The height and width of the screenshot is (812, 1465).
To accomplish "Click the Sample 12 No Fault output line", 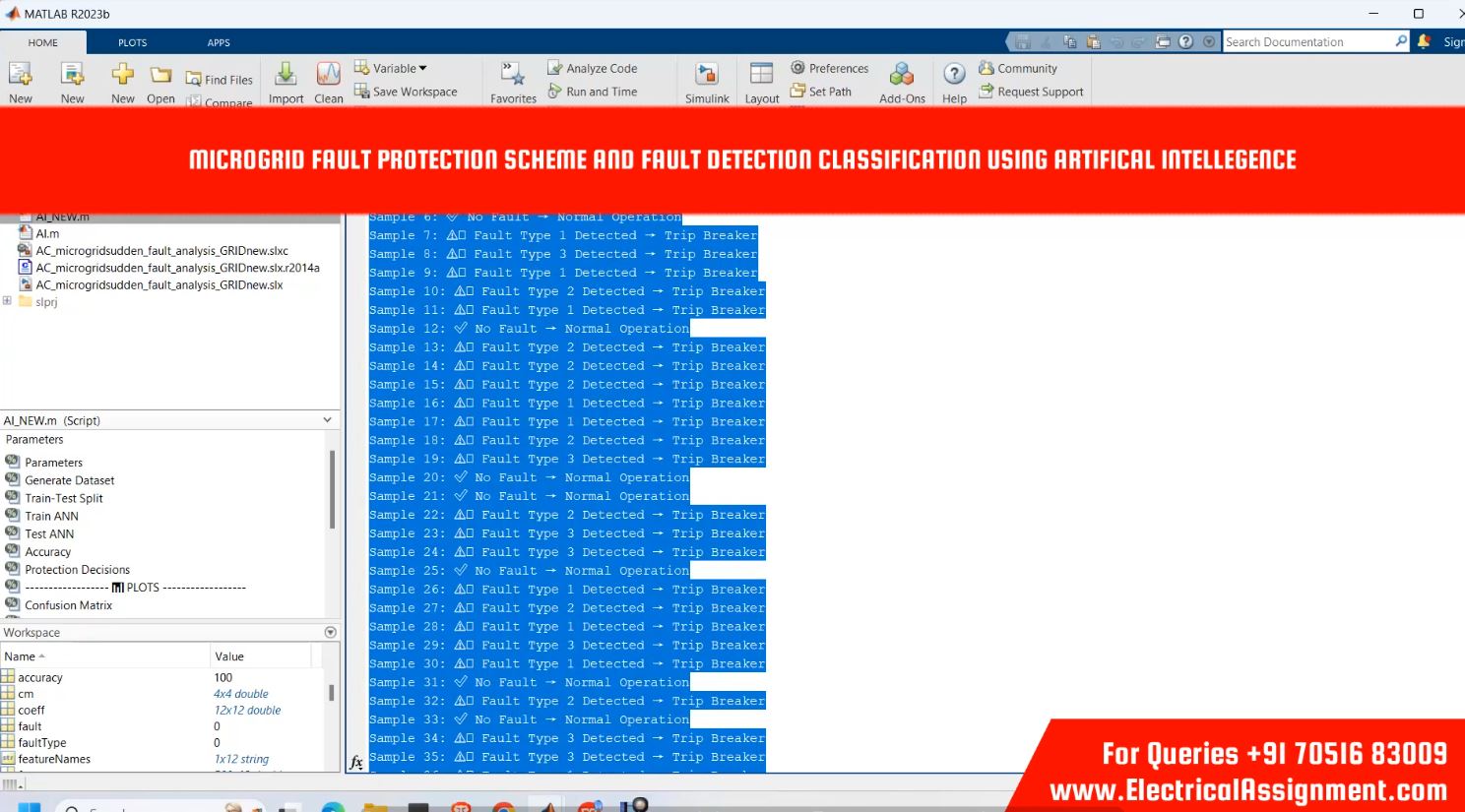I will (529, 328).
